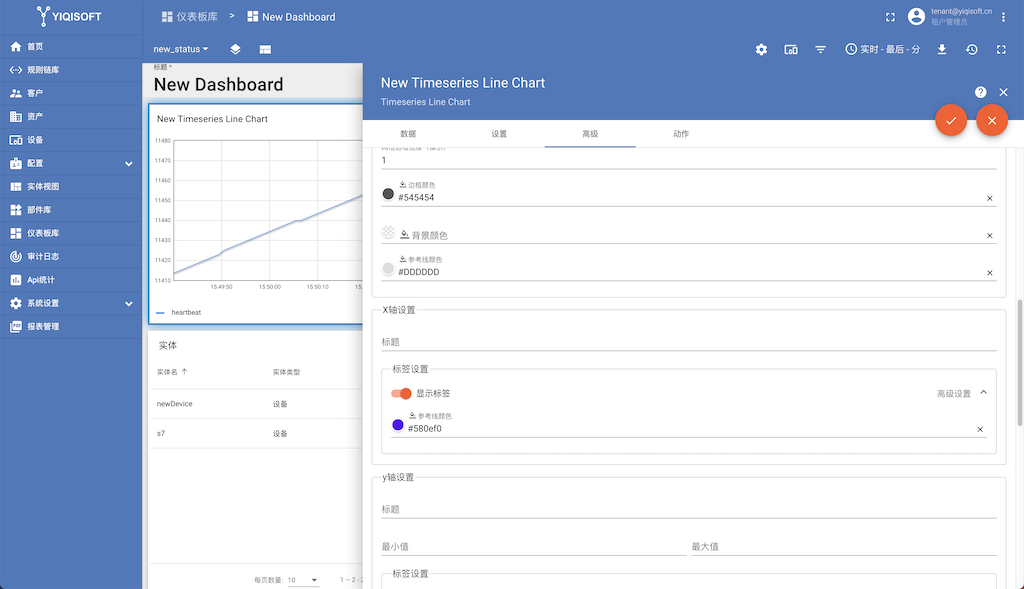1024x589 pixels.
Task: Click X轴设置 标题 input field
Action: point(689,342)
